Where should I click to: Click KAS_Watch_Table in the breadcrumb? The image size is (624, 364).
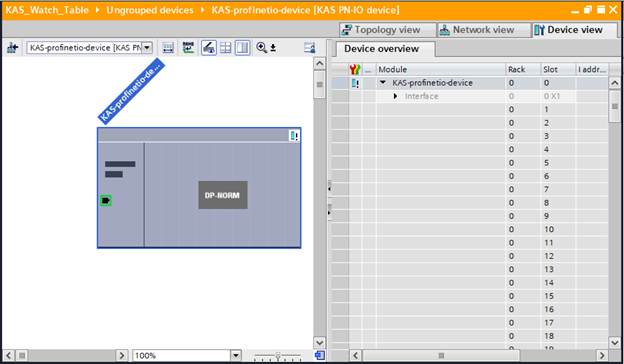pyautogui.click(x=47, y=10)
